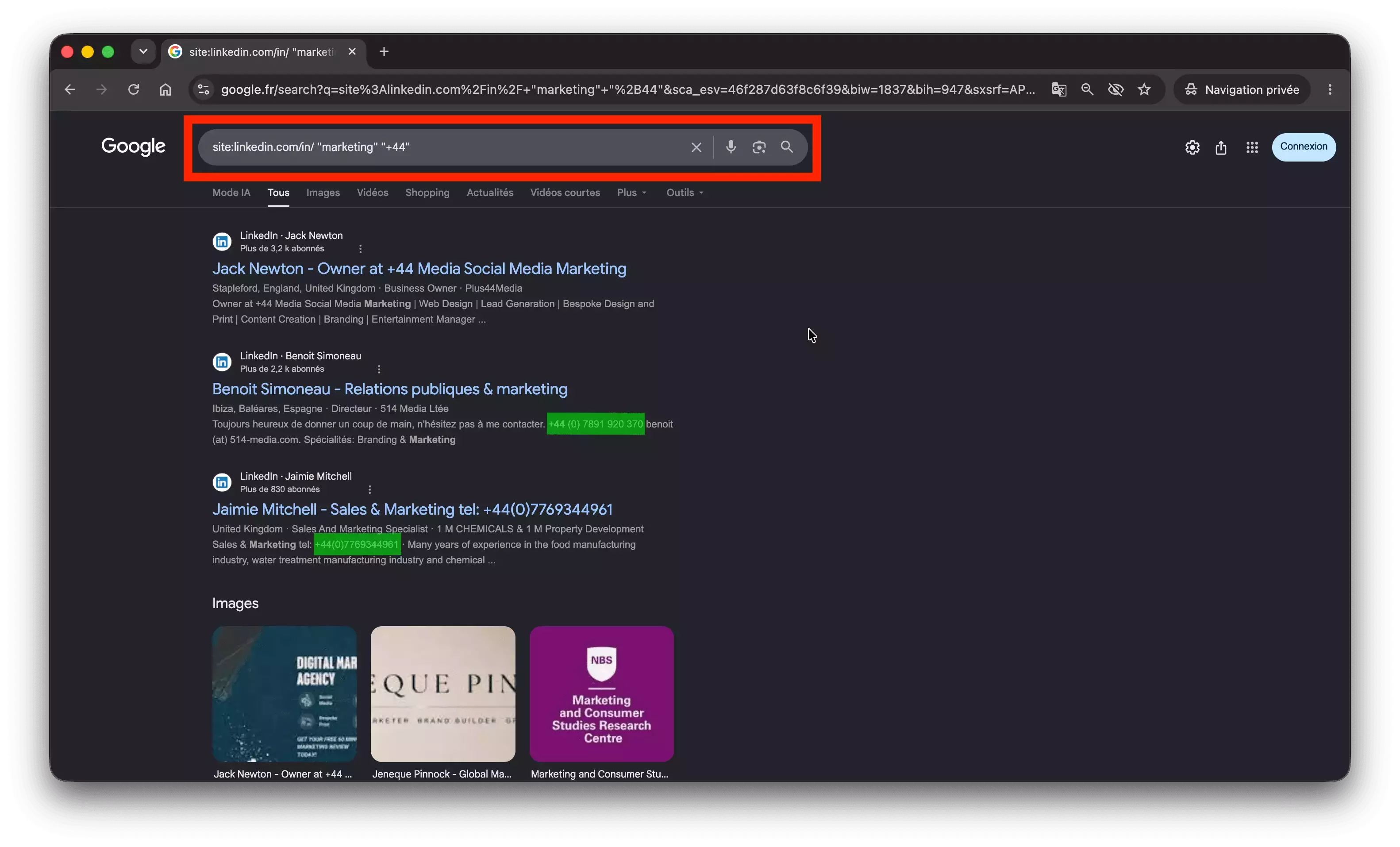Click the Connexion button
This screenshot has width=1400, height=847.
pos(1304,147)
